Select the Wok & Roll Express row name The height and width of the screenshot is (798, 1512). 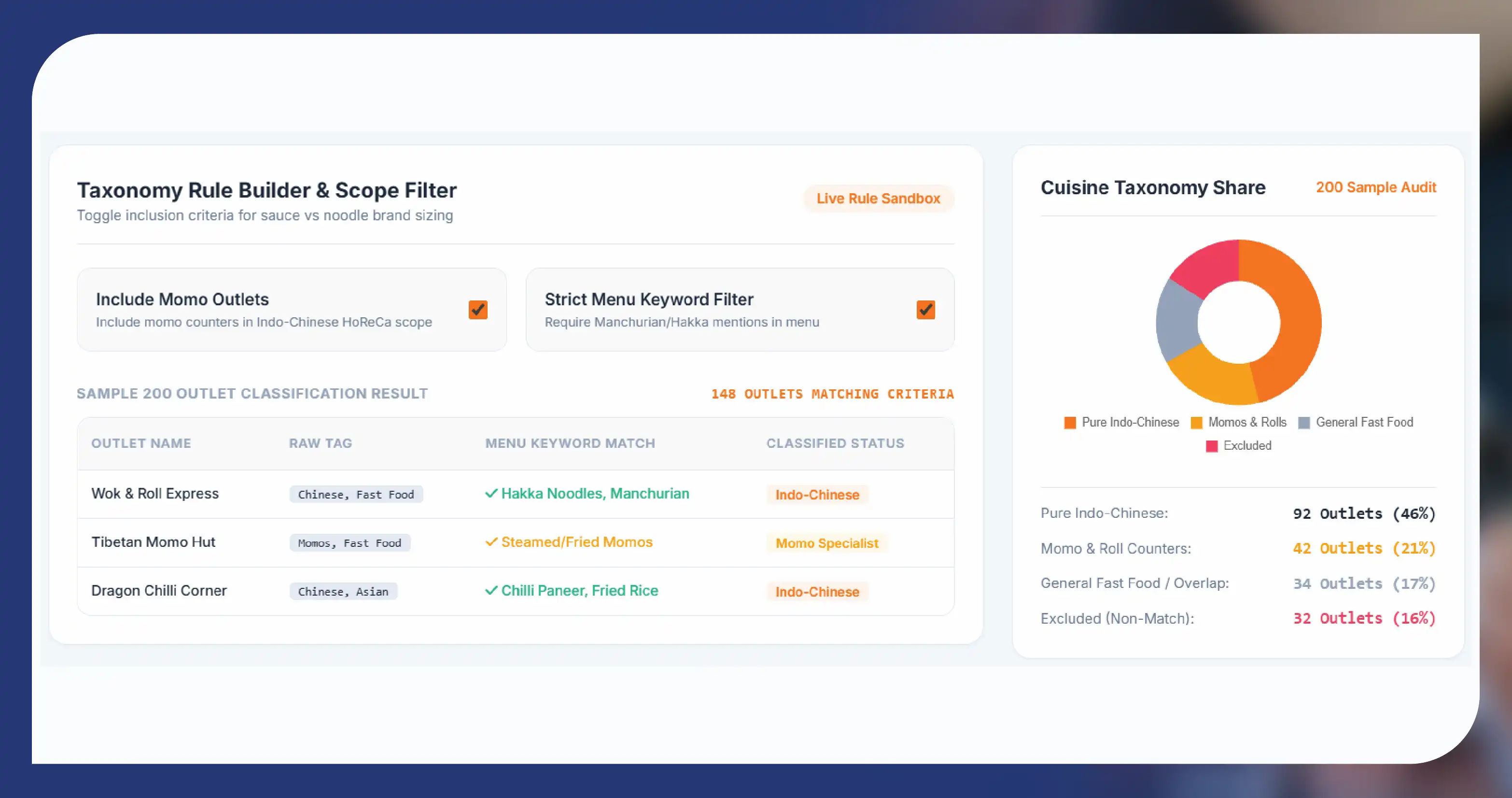pyautogui.click(x=155, y=493)
